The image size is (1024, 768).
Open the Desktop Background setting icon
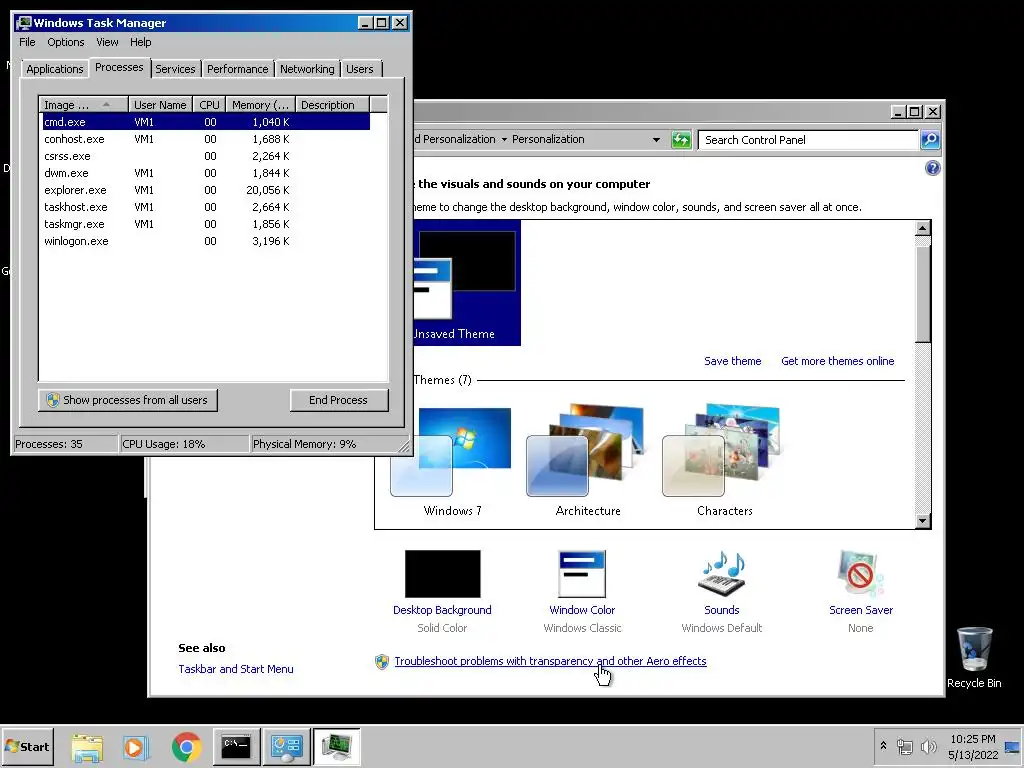click(x=443, y=573)
